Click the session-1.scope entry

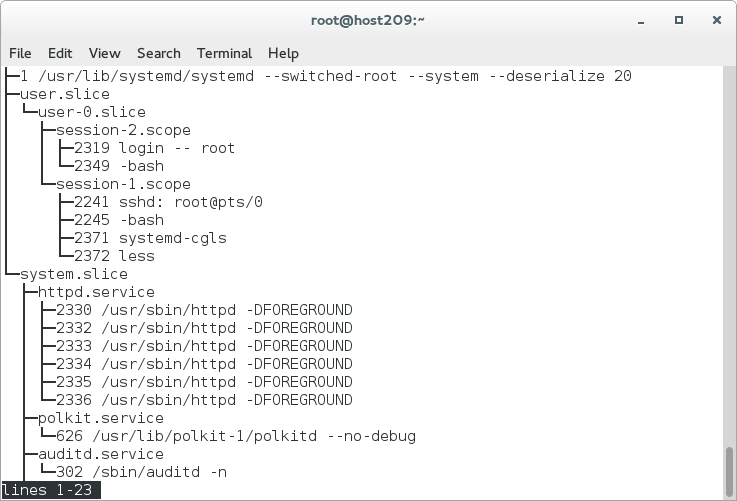click(123, 184)
